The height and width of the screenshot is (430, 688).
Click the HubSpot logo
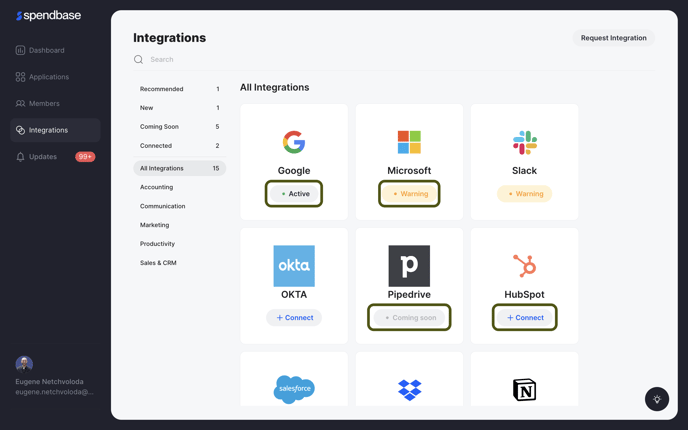click(525, 265)
